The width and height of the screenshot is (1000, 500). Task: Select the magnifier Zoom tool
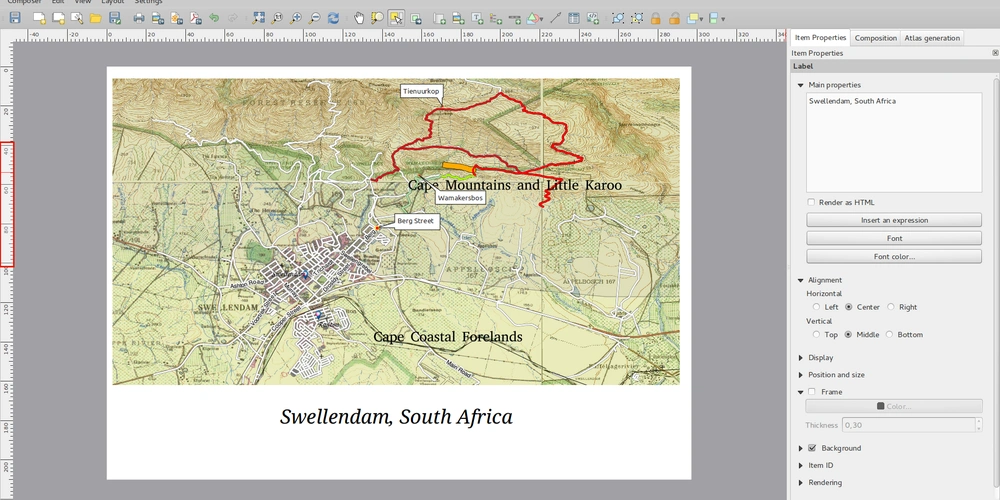point(378,18)
